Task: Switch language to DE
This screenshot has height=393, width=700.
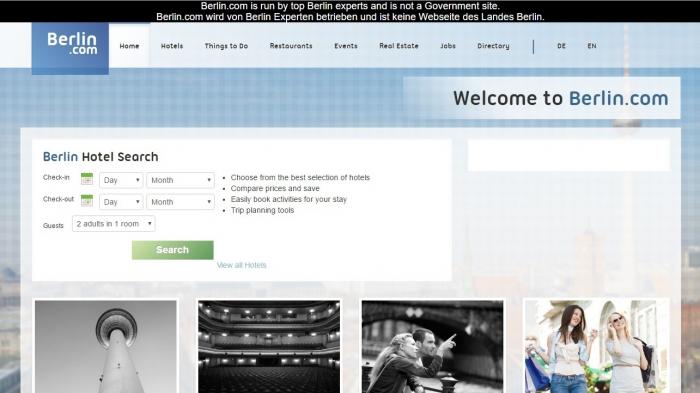Action: (561, 46)
